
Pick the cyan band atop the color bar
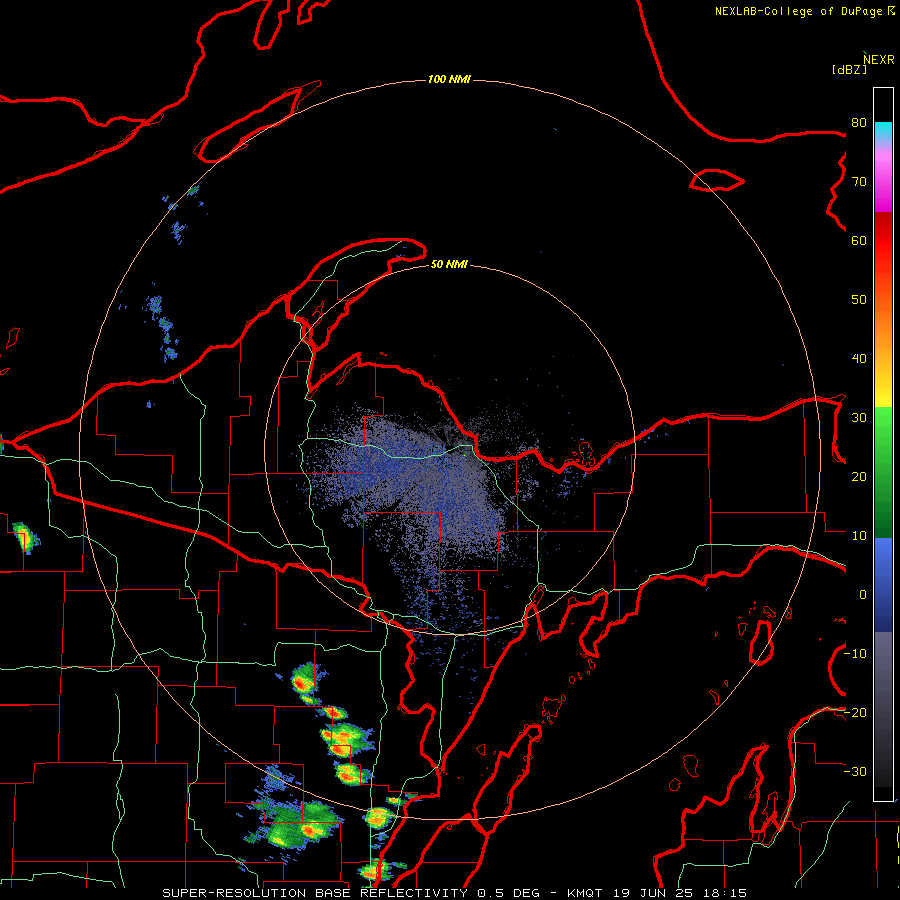[x=883, y=133]
